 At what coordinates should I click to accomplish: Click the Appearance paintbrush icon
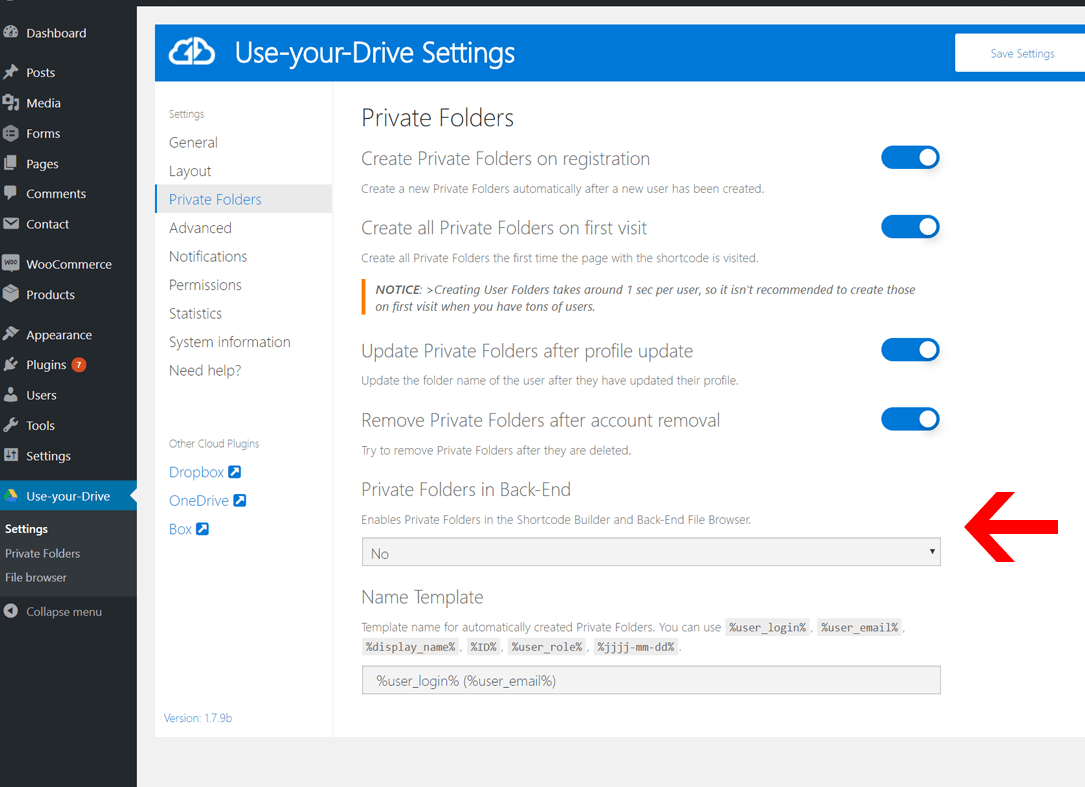(x=10, y=334)
